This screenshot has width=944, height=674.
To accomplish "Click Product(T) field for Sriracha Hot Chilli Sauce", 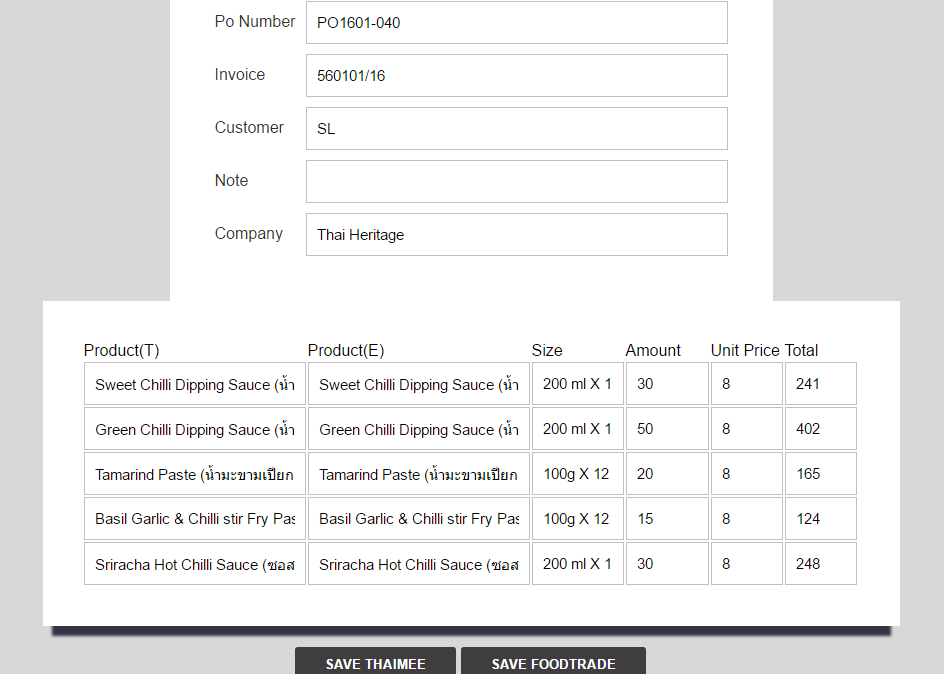I will point(194,564).
